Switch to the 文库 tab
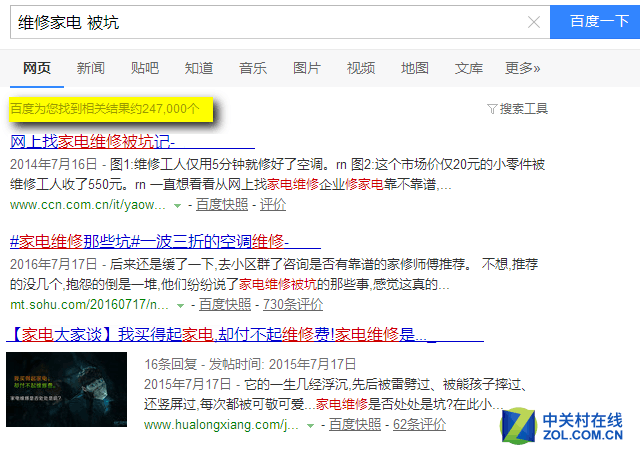 [469, 68]
